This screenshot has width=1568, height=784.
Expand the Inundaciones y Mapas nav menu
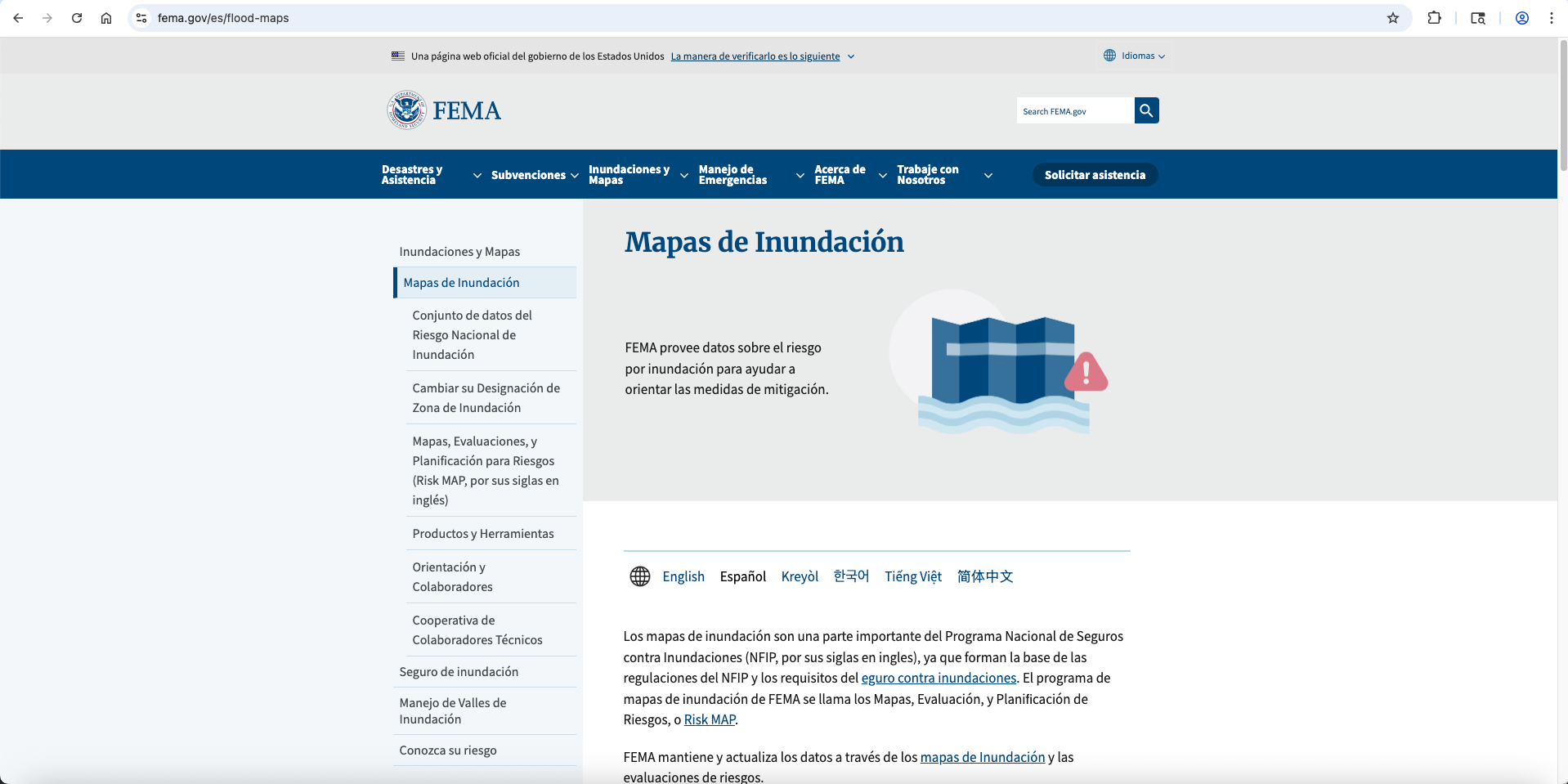tap(638, 175)
